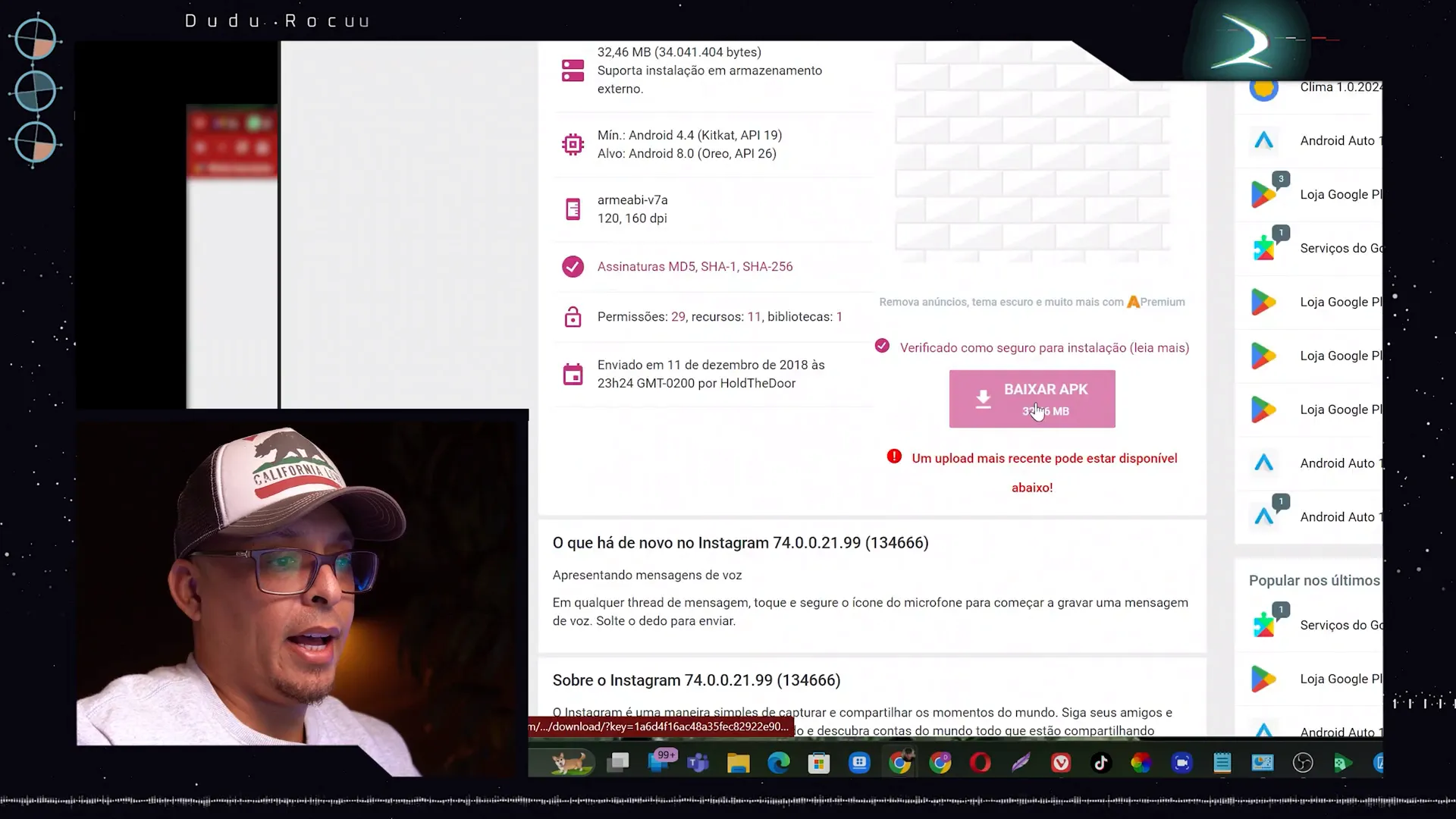The image size is (1456, 819).
Task: Click the recursos count 11 link
Action: (754, 317)
